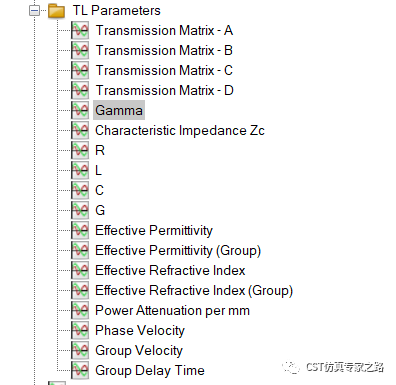This screenshot has height=385, width=396.
Task: Select the G parameter entry
Action: click(100, 210)
